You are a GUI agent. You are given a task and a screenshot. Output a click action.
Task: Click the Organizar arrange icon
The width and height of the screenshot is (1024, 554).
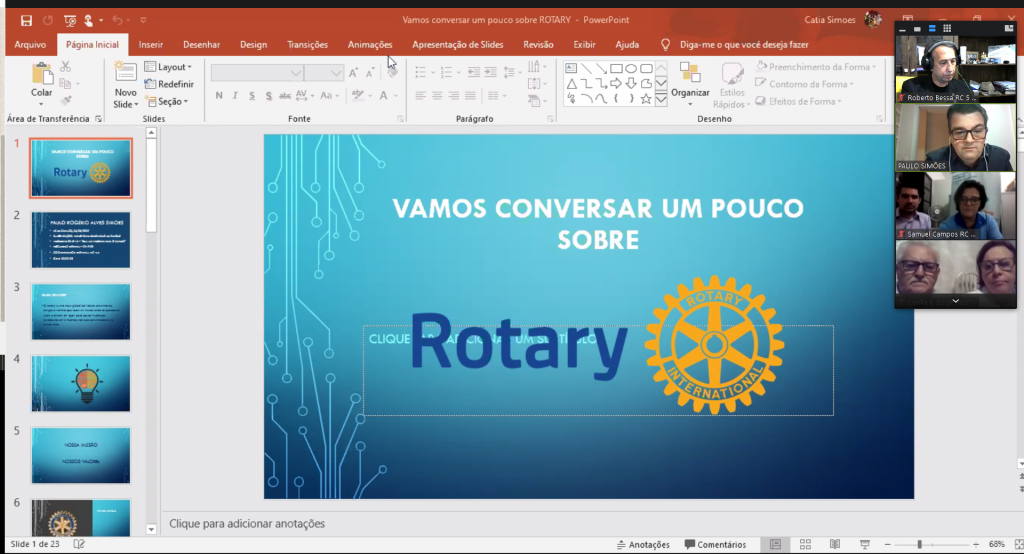point(690,74)
